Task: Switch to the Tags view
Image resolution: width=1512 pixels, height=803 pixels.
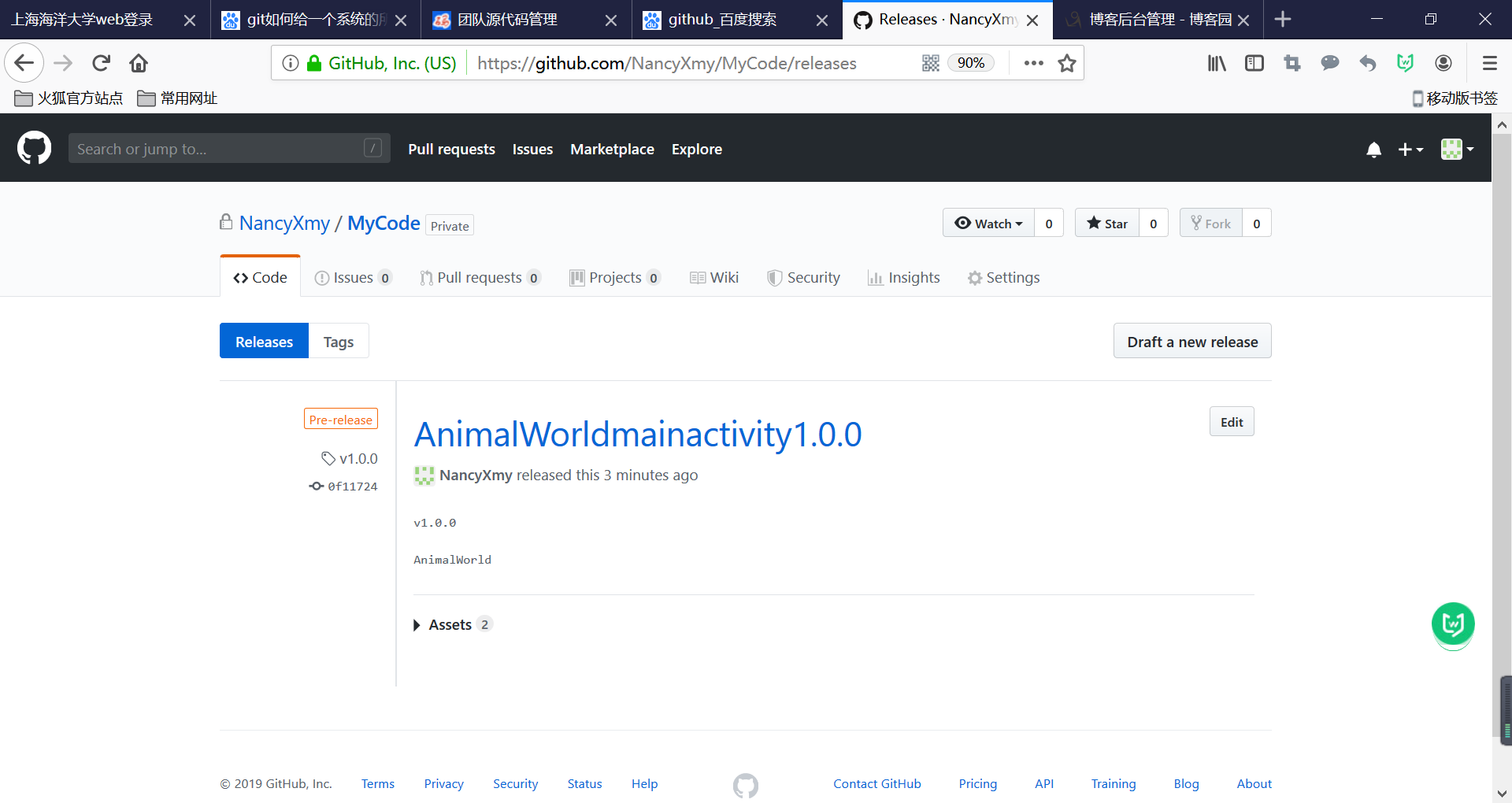Action: (x=339, y=342)
